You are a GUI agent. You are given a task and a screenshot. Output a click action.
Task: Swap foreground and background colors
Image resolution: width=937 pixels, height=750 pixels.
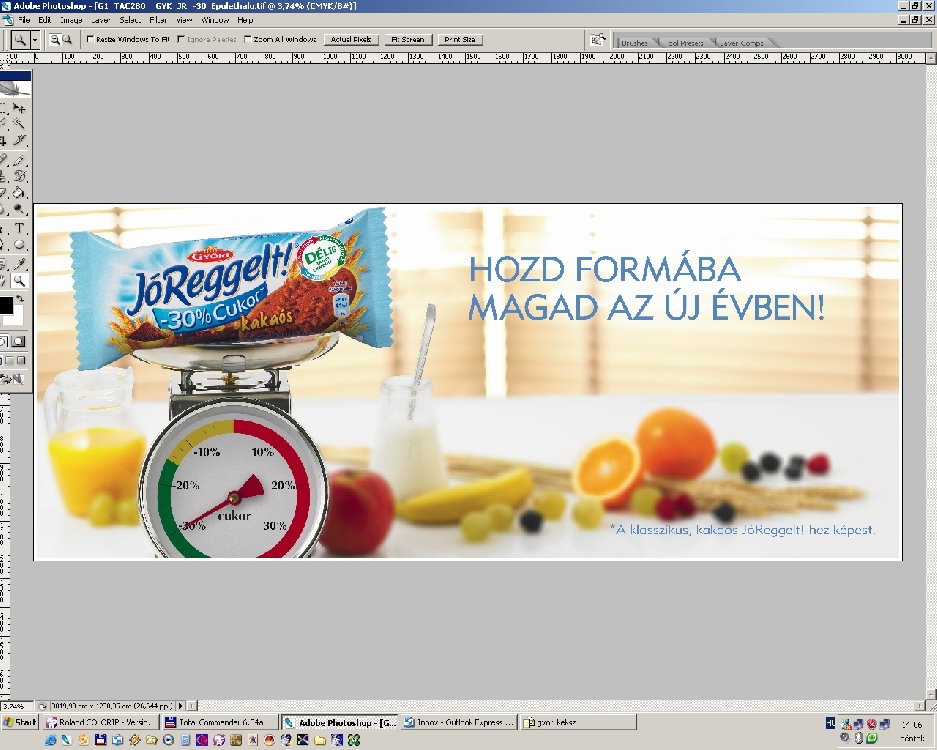(20, 298)
